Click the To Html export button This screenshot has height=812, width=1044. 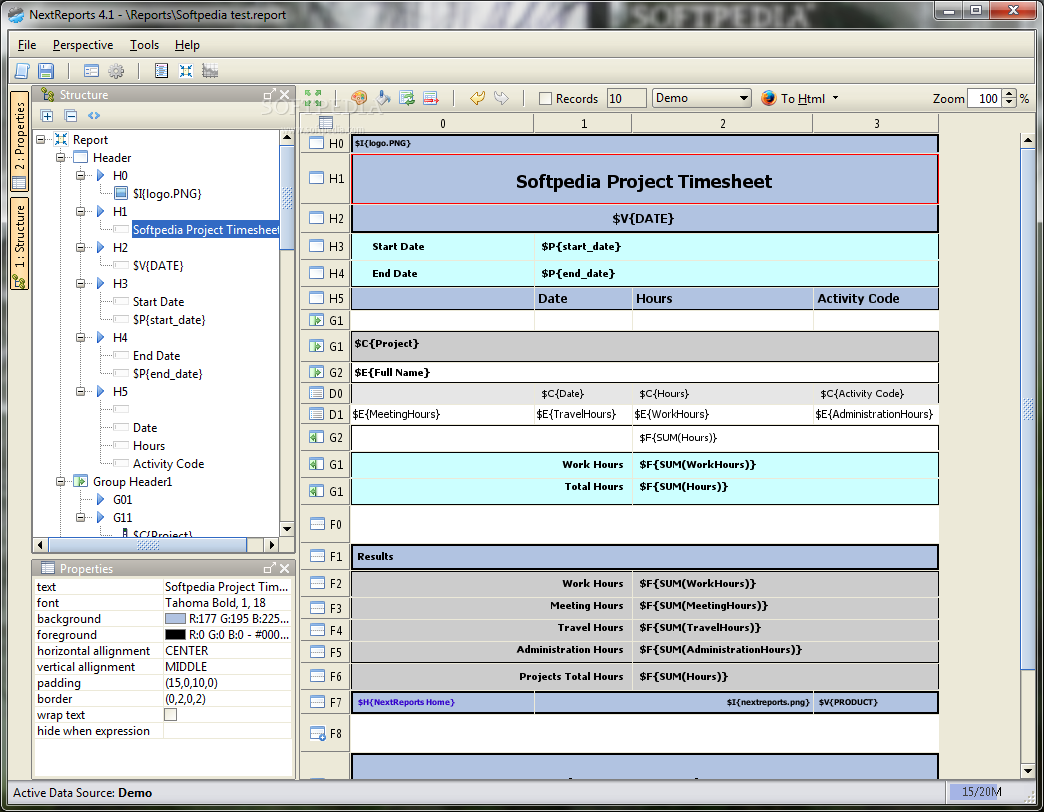[x=793, y=99]
